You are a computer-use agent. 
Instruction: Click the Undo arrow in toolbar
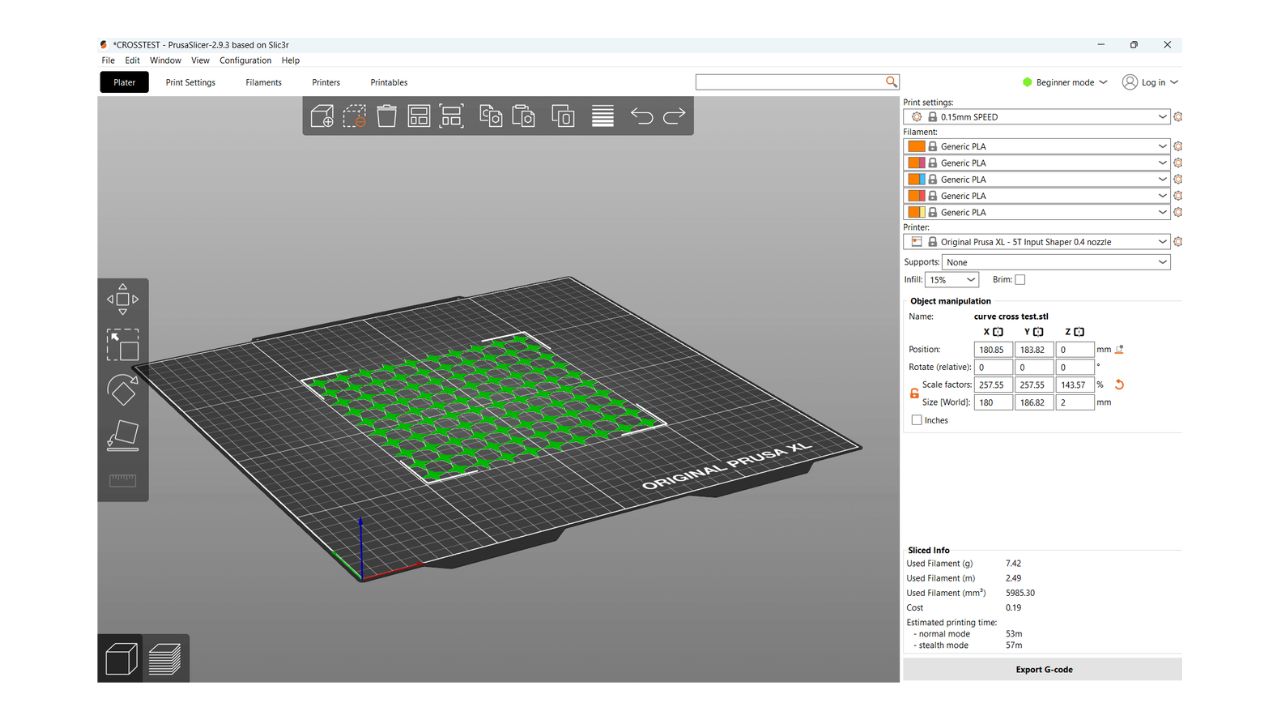click(641, 116)
